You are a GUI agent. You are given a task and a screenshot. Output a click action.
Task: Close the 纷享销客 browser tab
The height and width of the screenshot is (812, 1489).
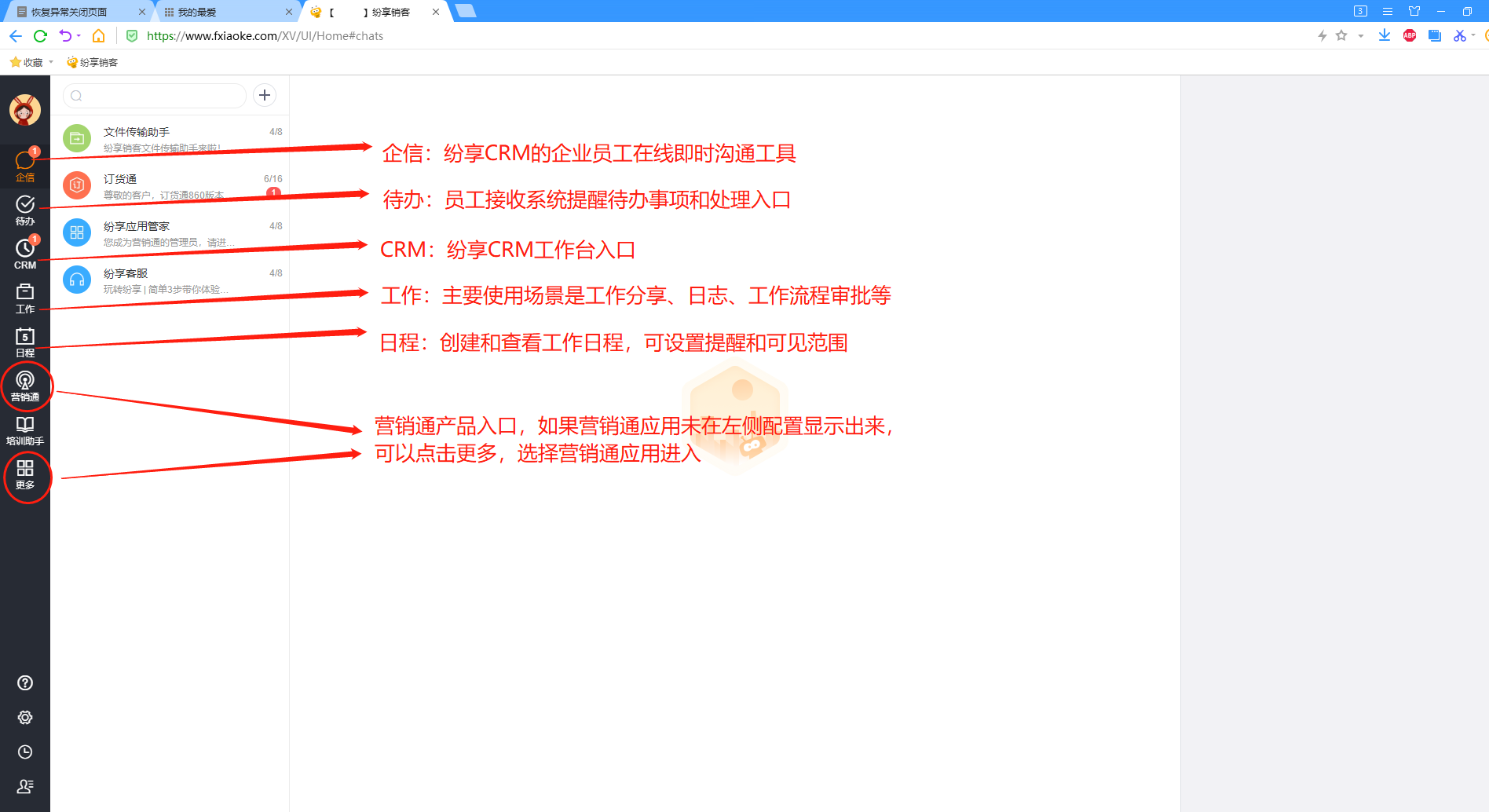point(436,12)
